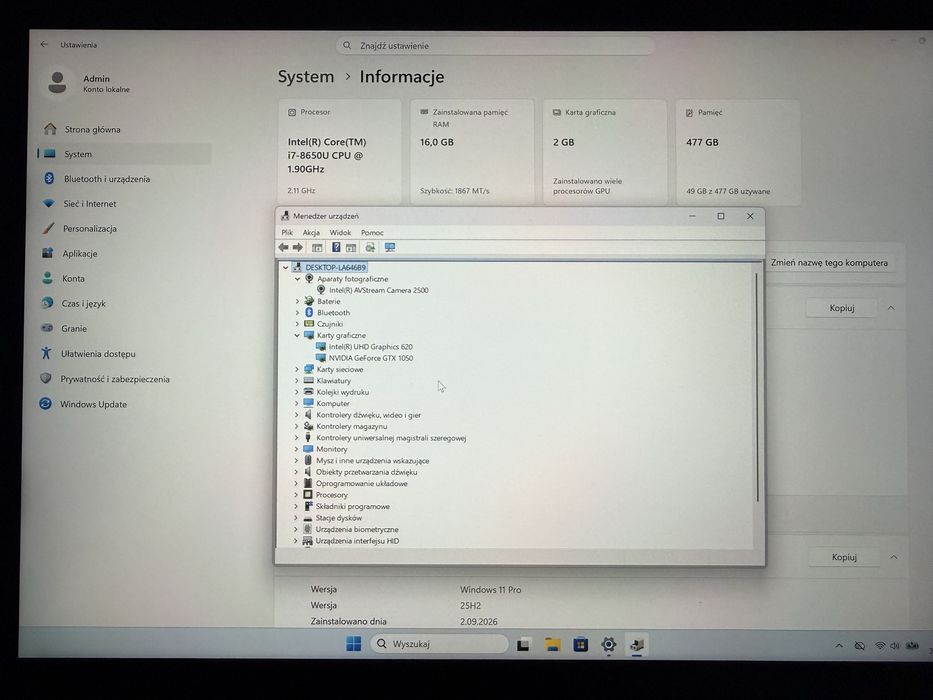933x700 pixels.
Task: Expand the Urządzenia biometryczne node
Action: tap(296, 529)
